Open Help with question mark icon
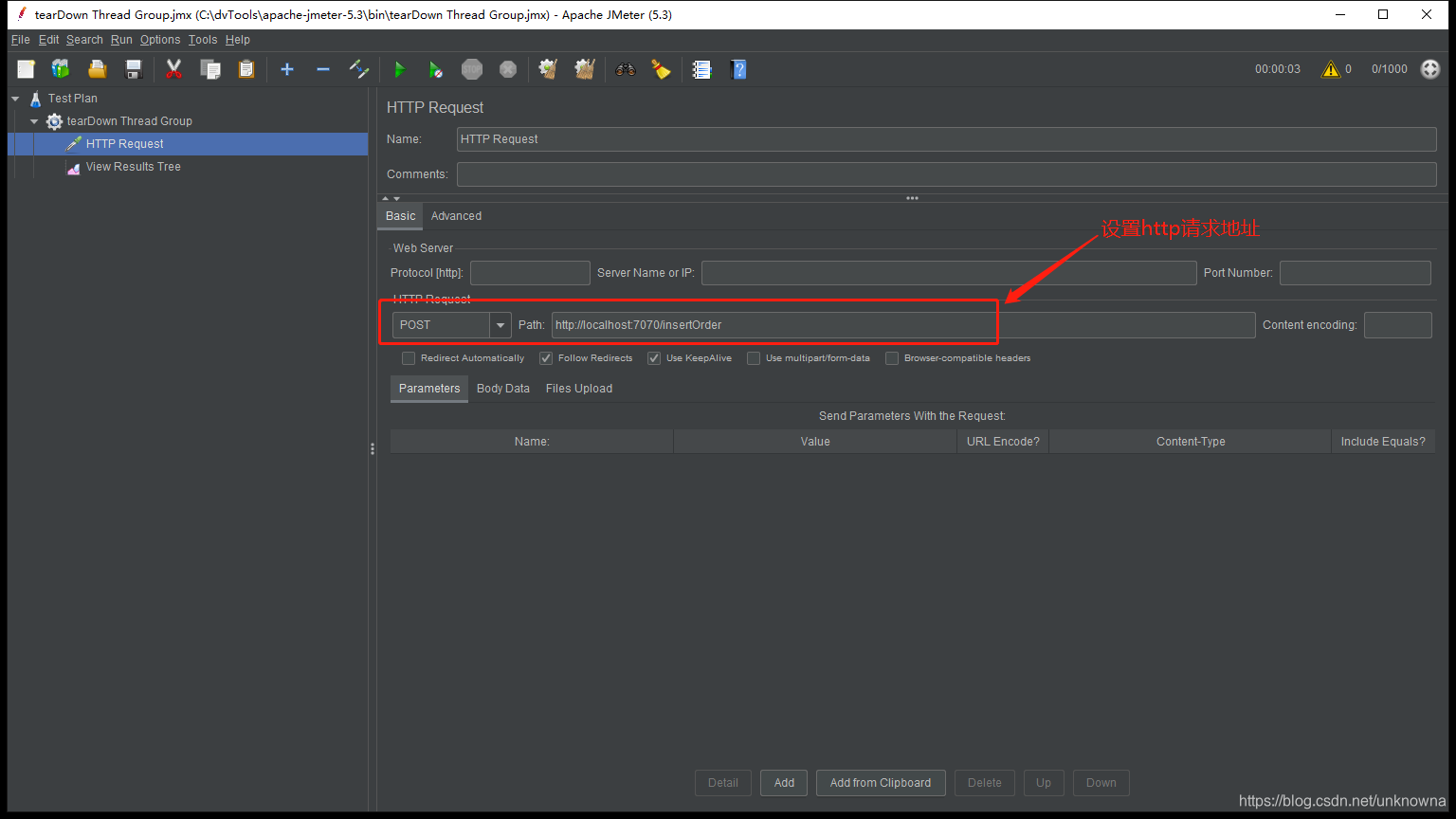Screen dimensions: 1456x819 [x=738, y=69]
